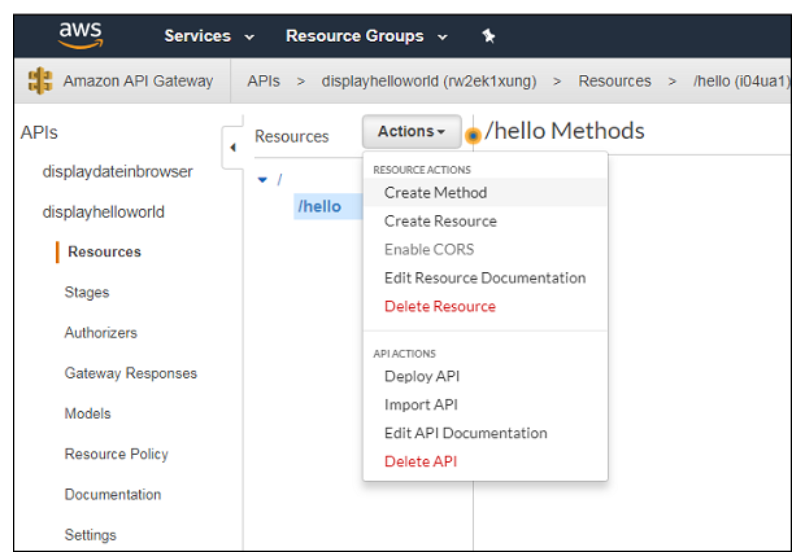The height and width of the screenshot is (556, 796).
Task: Choose Import API menu entry
Action: point(421,405)
